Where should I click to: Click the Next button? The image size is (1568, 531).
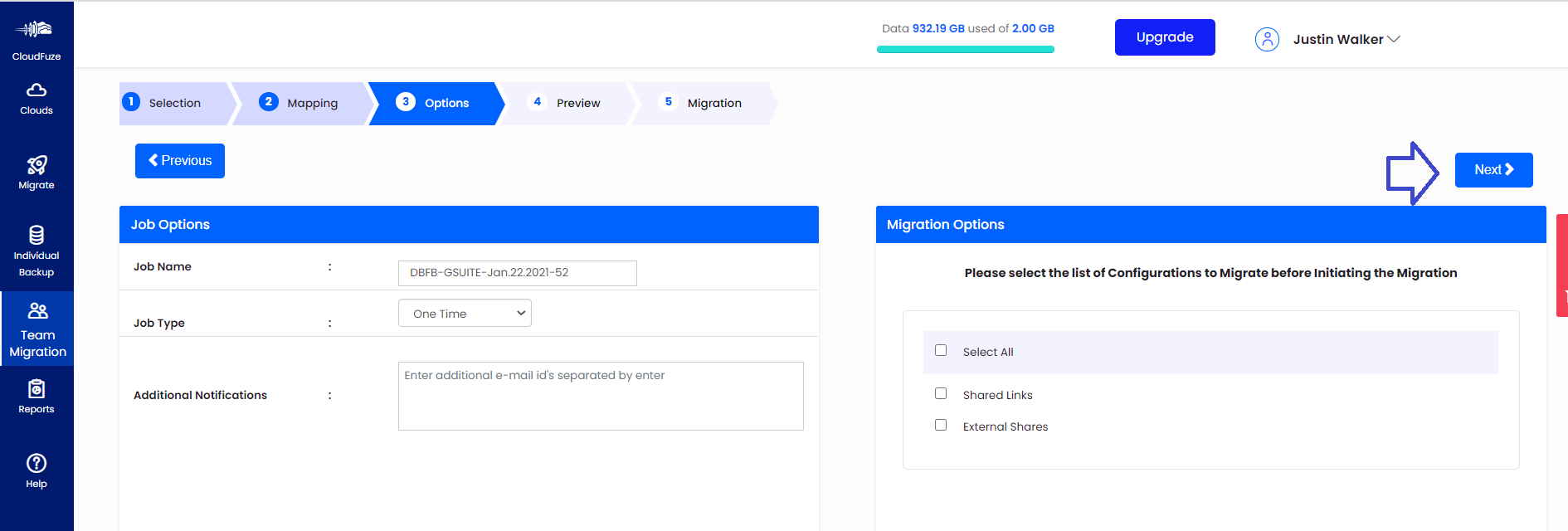[1494, 170]
